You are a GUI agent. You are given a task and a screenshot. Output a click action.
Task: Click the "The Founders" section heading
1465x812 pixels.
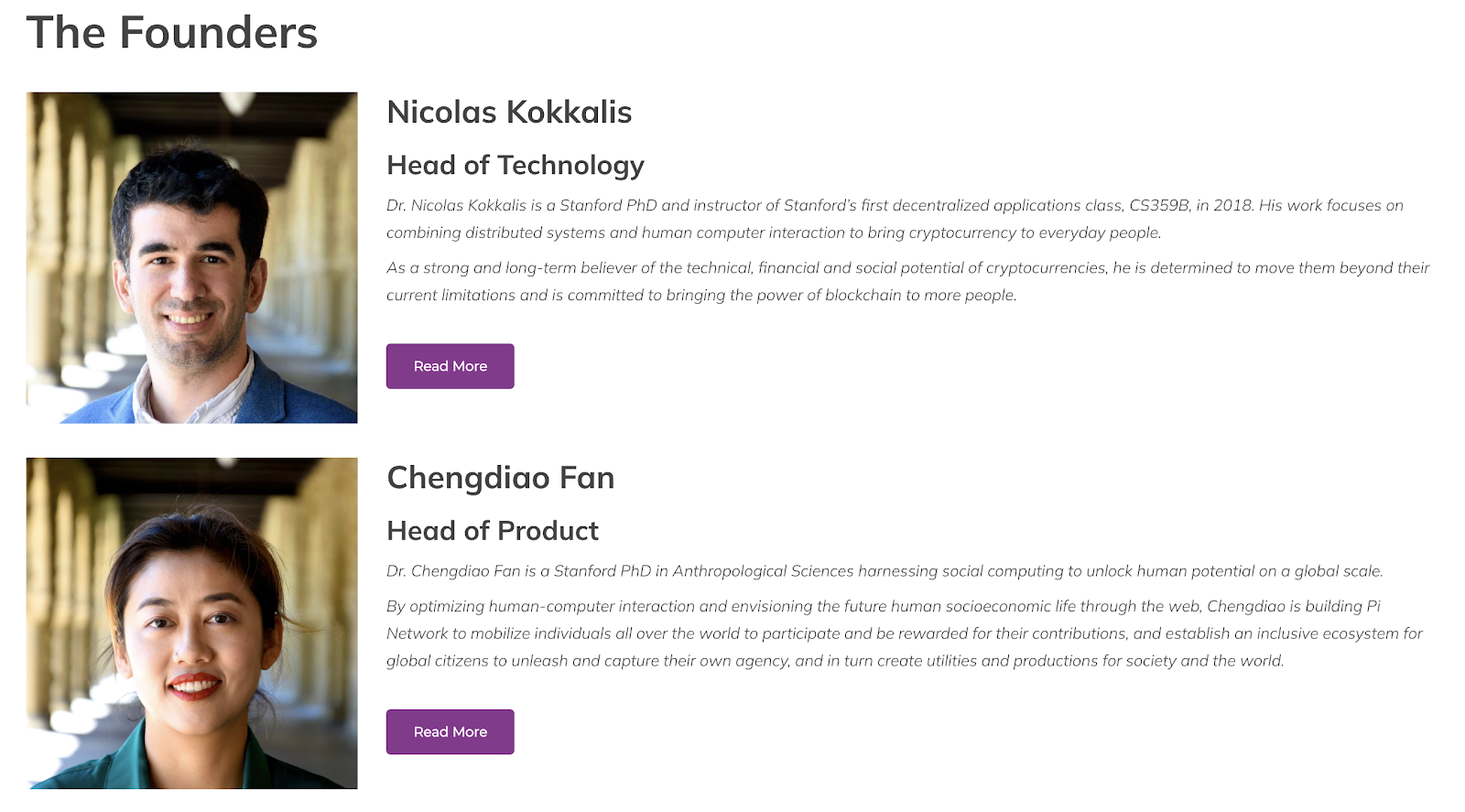[172, 33]
